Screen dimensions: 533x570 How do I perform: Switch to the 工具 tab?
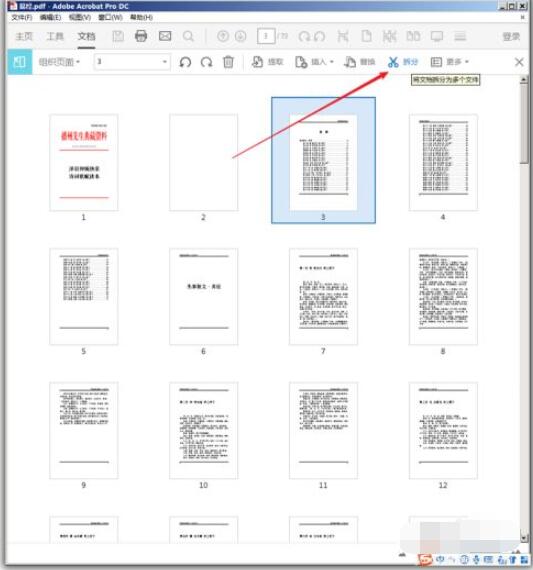coord(55,36)
